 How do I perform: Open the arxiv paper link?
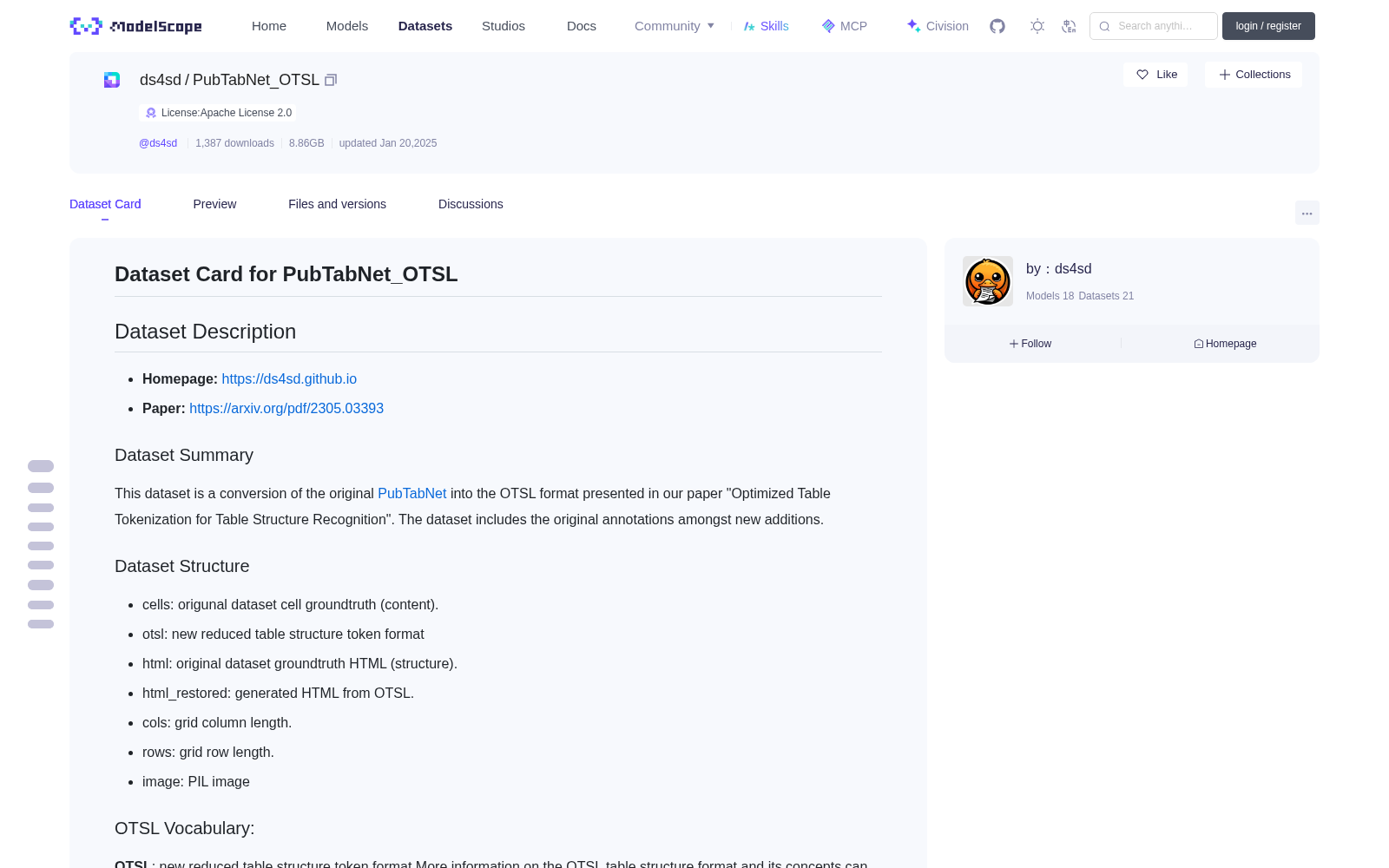pos(286,408)
